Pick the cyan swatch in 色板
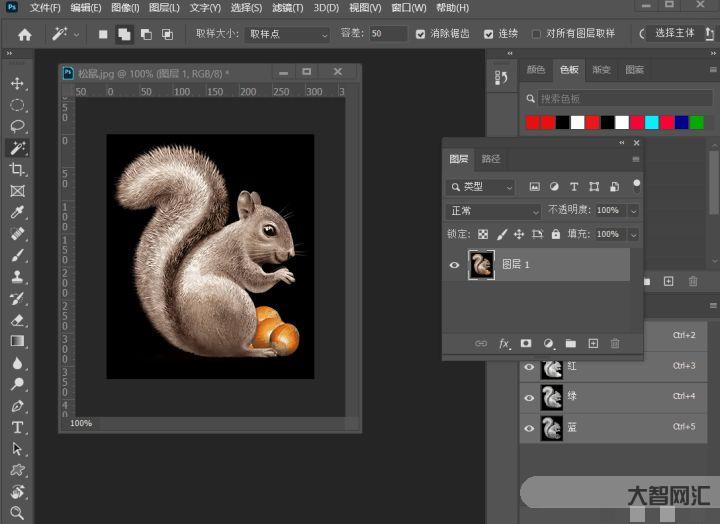This screenshot has width=720, height=524. click(652, 122)
